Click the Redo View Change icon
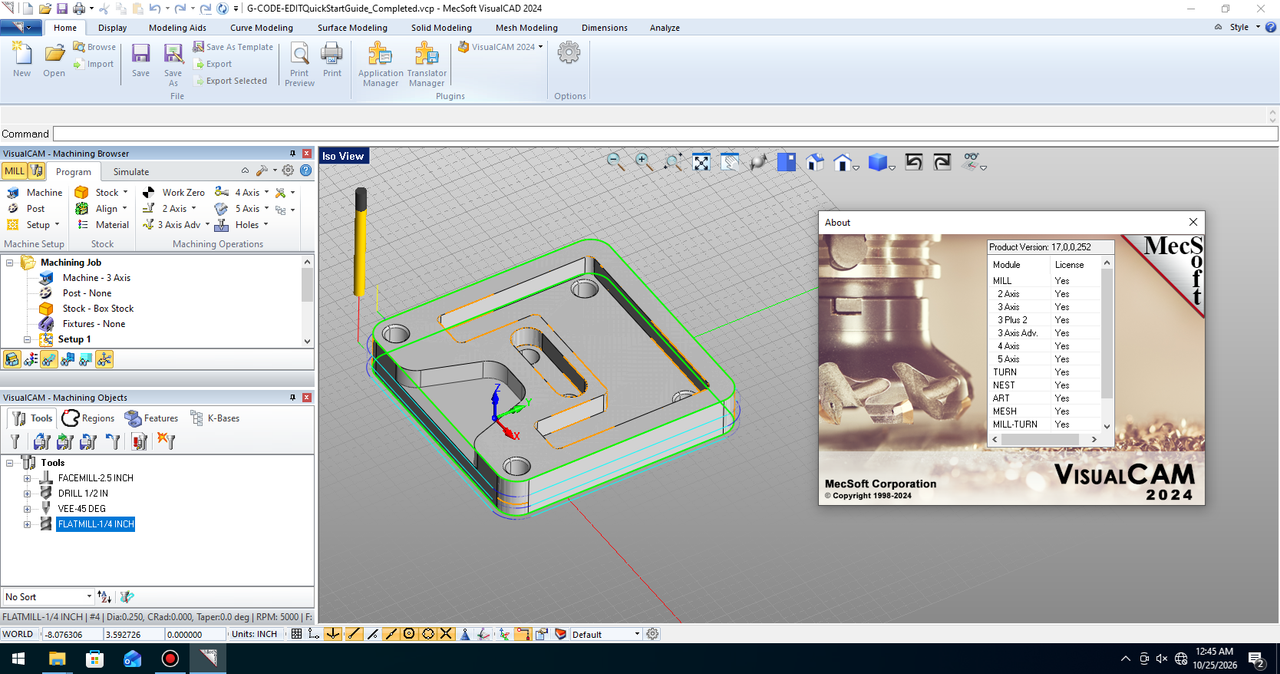Screen dimensions: 1280x674 (941, 161)
